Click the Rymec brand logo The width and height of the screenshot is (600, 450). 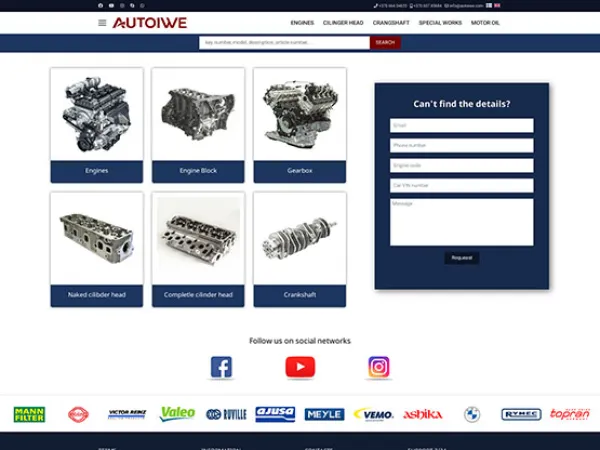point(521,414)
